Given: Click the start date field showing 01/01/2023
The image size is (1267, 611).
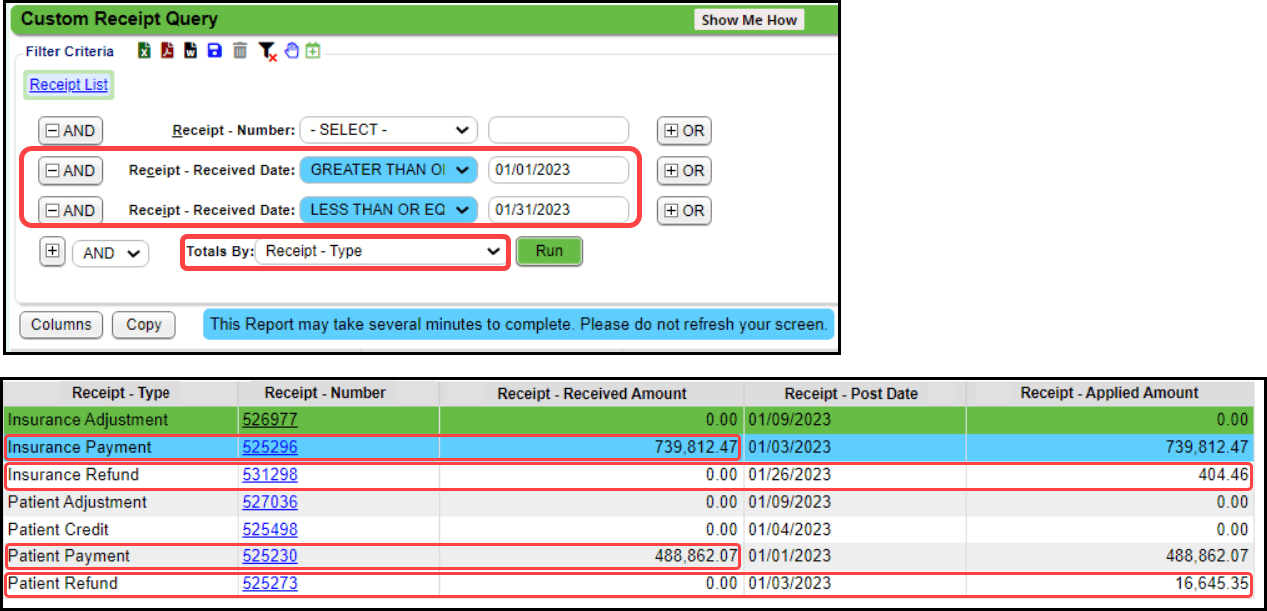Looking at the screenshot, I should point(558,169).
